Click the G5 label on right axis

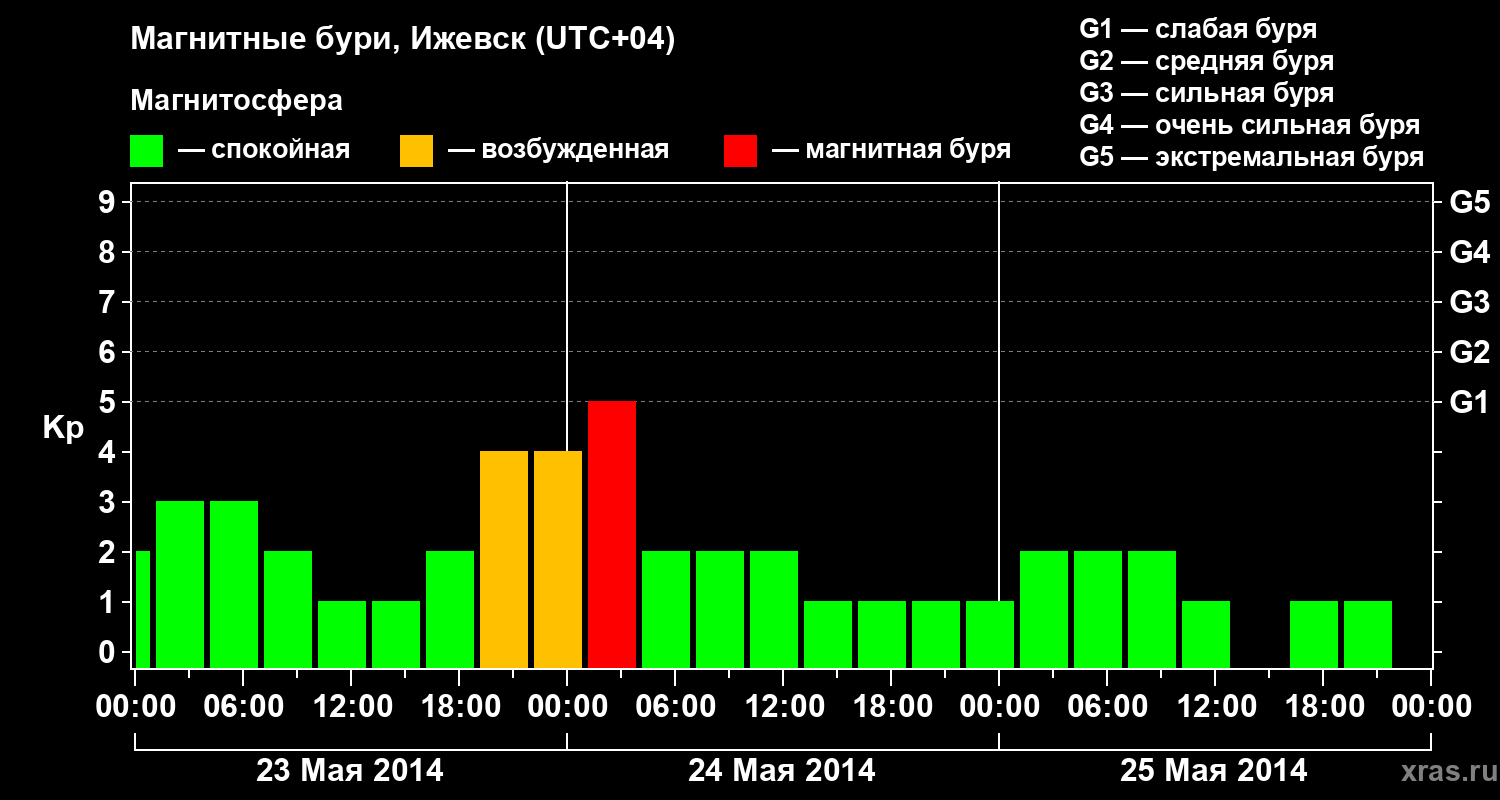(1469, 202)
